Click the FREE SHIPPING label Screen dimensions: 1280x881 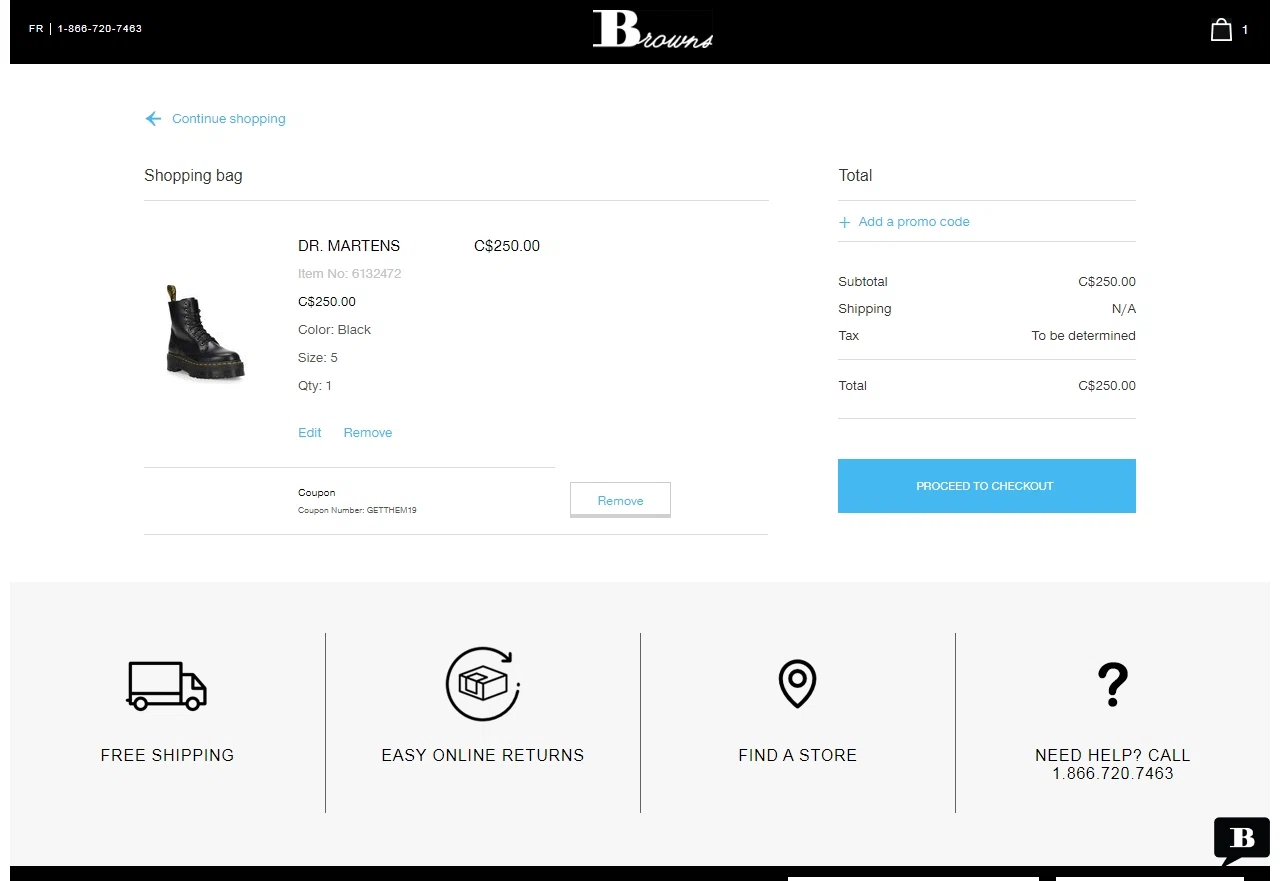pos(167,756)
